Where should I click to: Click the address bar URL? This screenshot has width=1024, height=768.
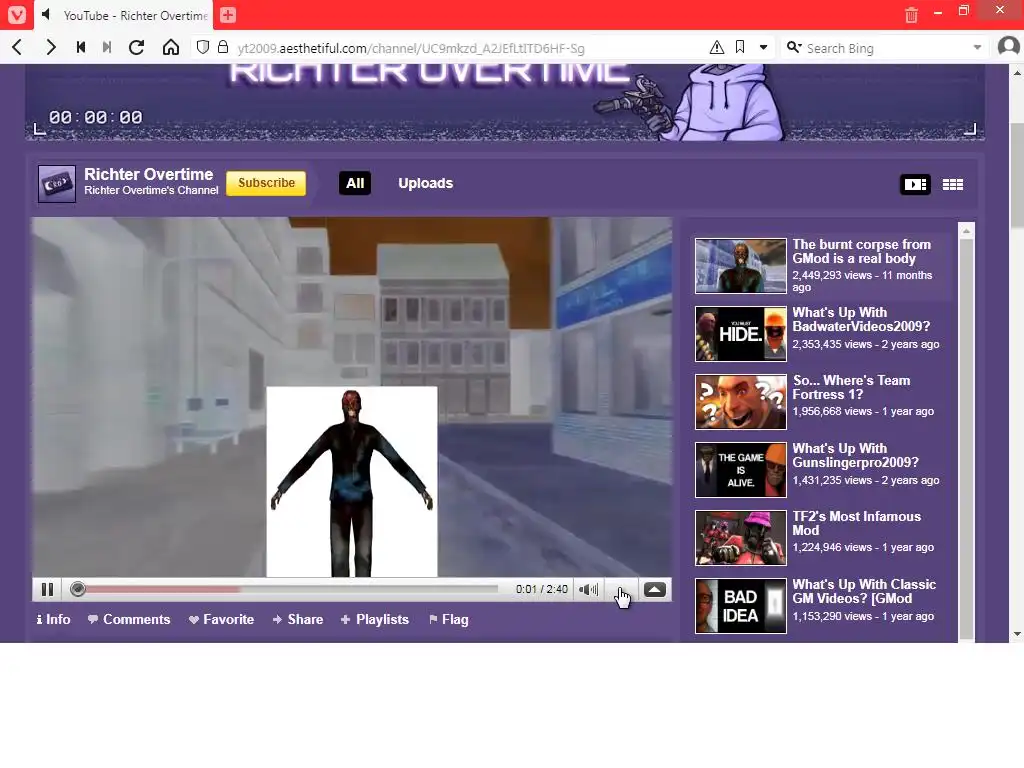click(411, 48)
